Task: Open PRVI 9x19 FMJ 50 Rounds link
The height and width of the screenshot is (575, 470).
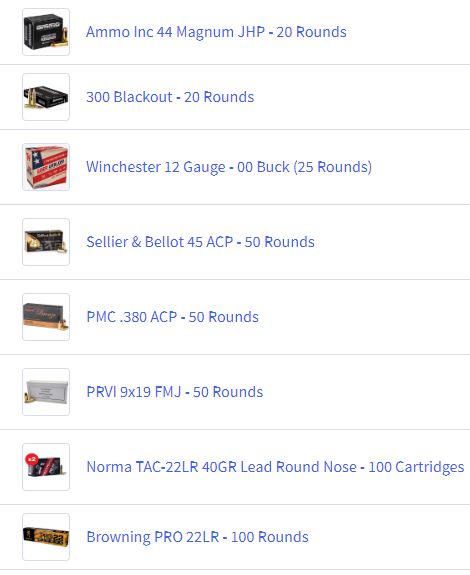Action: [x=175, y=392]
